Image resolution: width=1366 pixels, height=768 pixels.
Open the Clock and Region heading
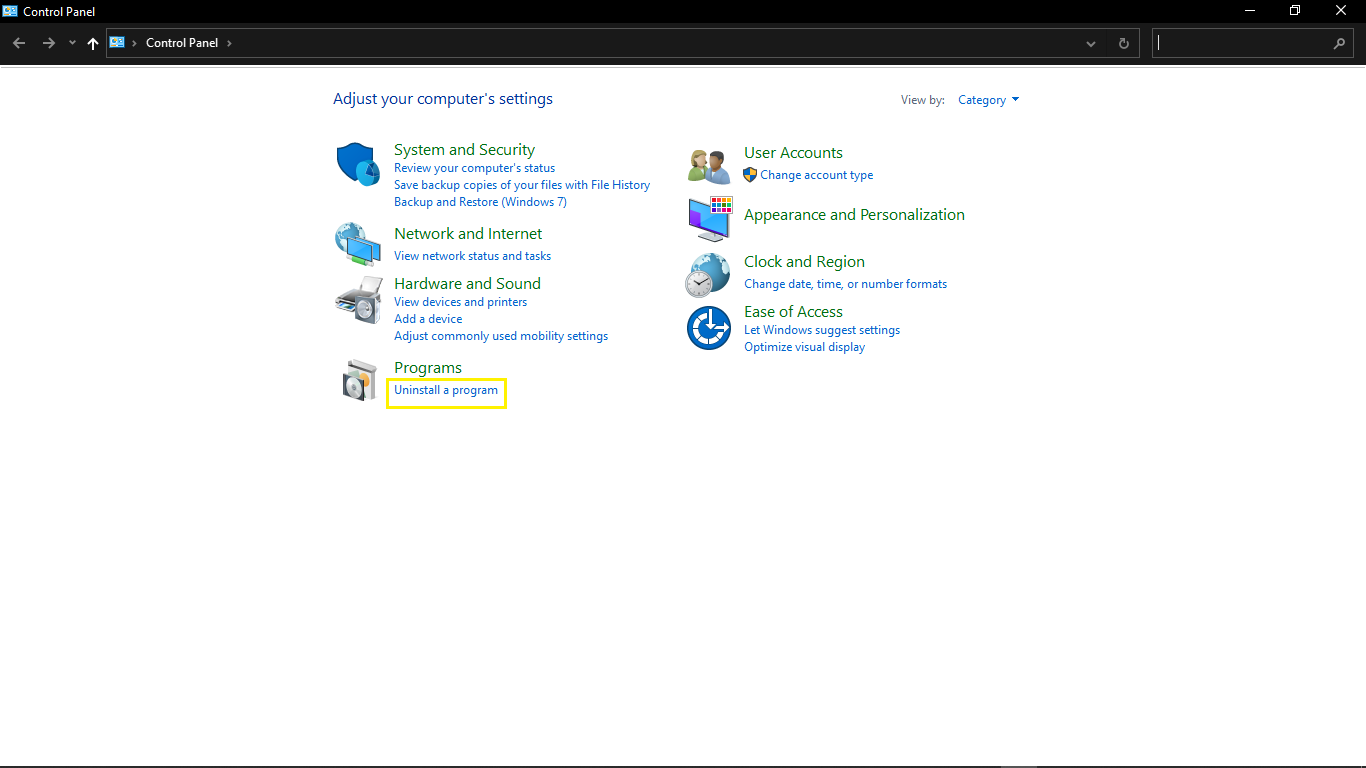pos(804,262)
